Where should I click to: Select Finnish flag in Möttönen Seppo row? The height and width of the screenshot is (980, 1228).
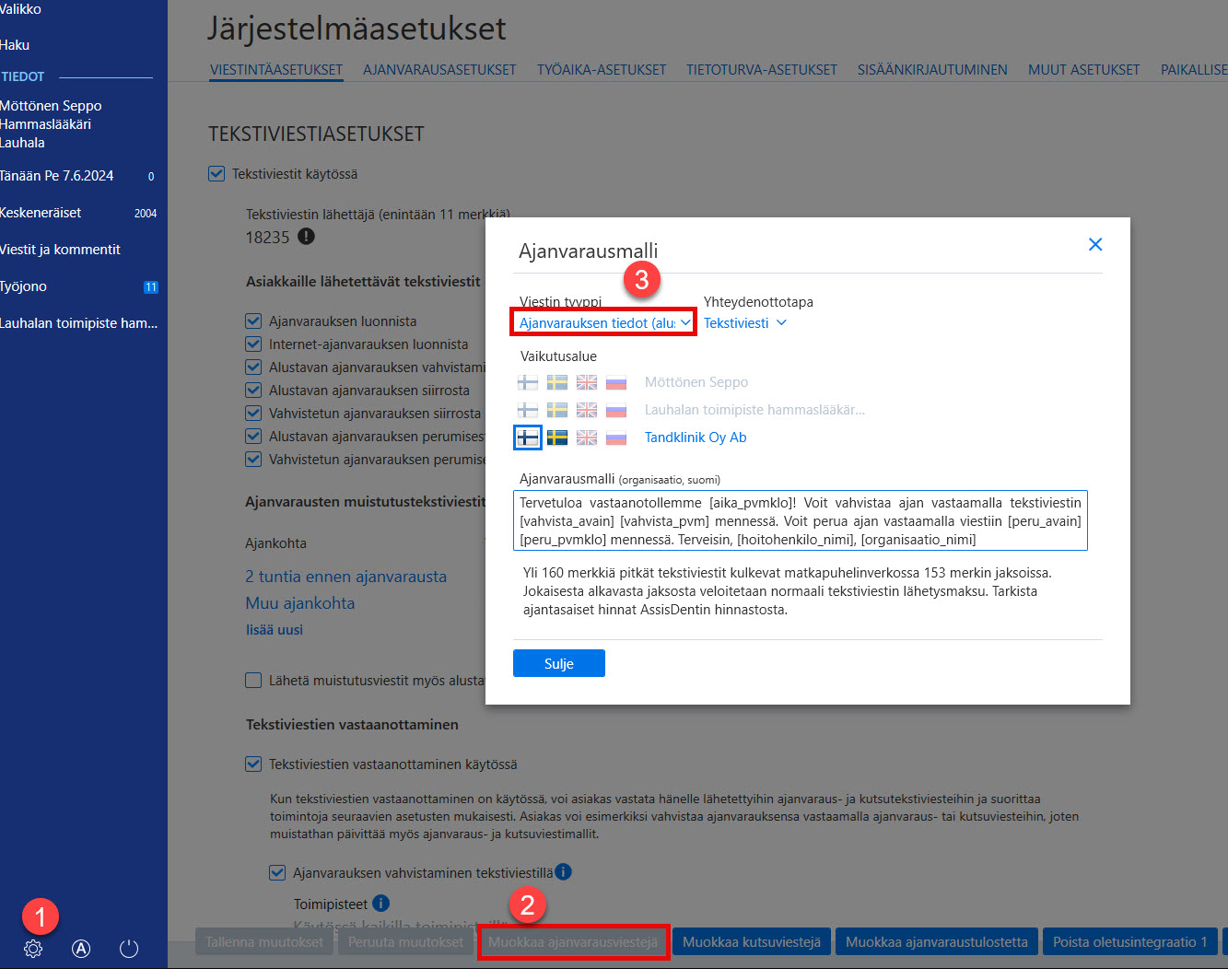click(528, 382)
